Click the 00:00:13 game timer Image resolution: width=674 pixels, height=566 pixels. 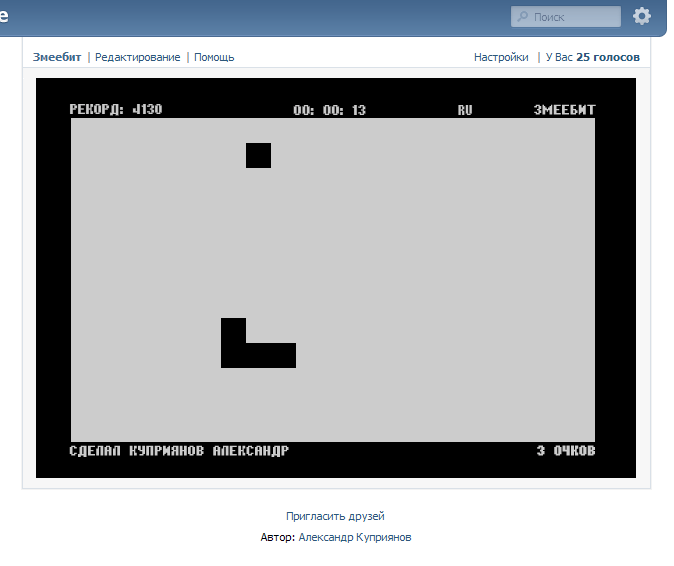point(329,110)
